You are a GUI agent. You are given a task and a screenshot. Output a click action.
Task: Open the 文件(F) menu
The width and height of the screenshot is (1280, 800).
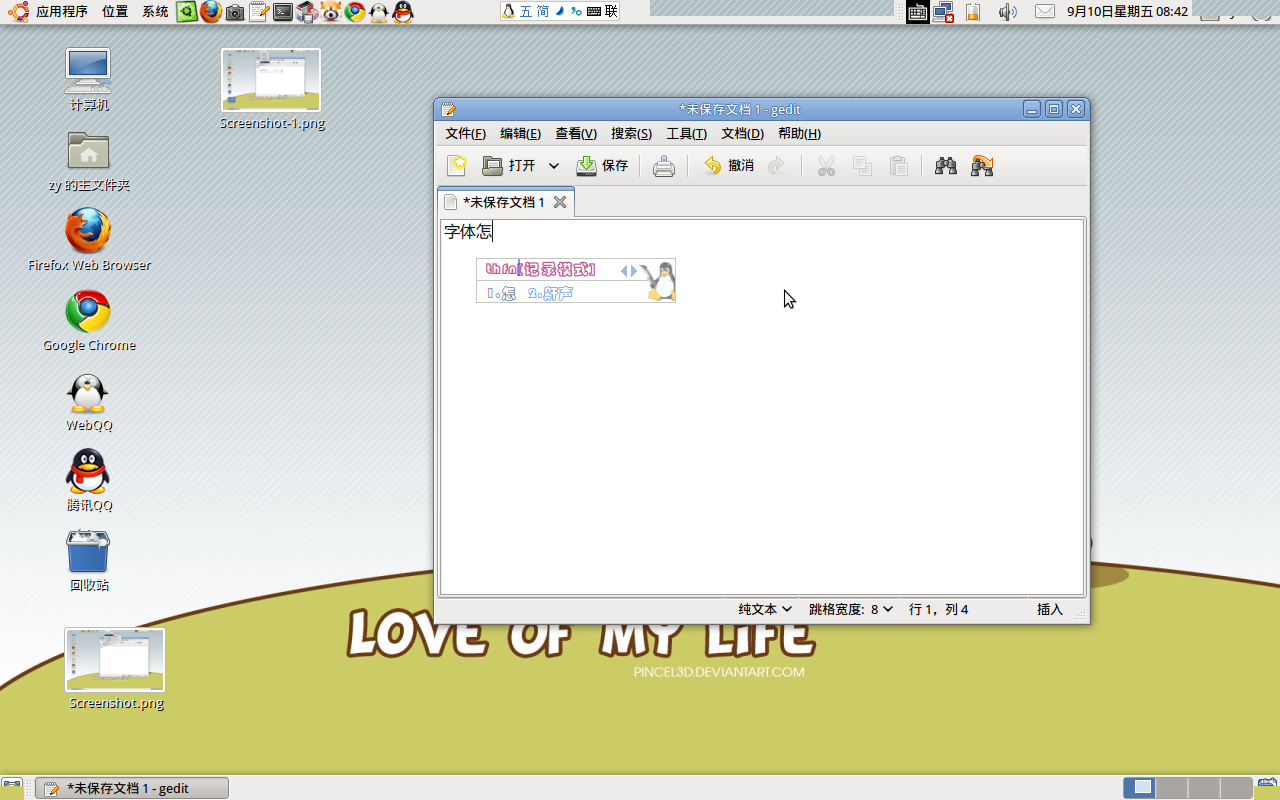coord(465,134)
